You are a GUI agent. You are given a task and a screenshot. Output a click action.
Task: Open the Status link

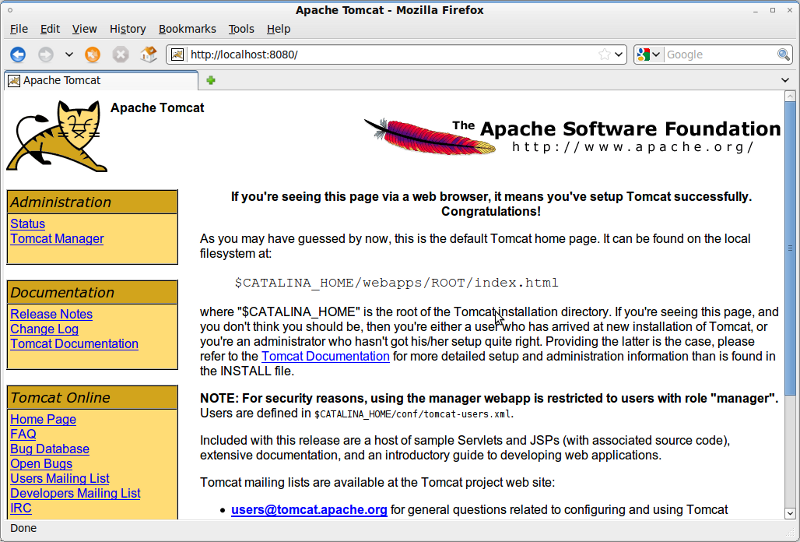[x=28, y=224]
